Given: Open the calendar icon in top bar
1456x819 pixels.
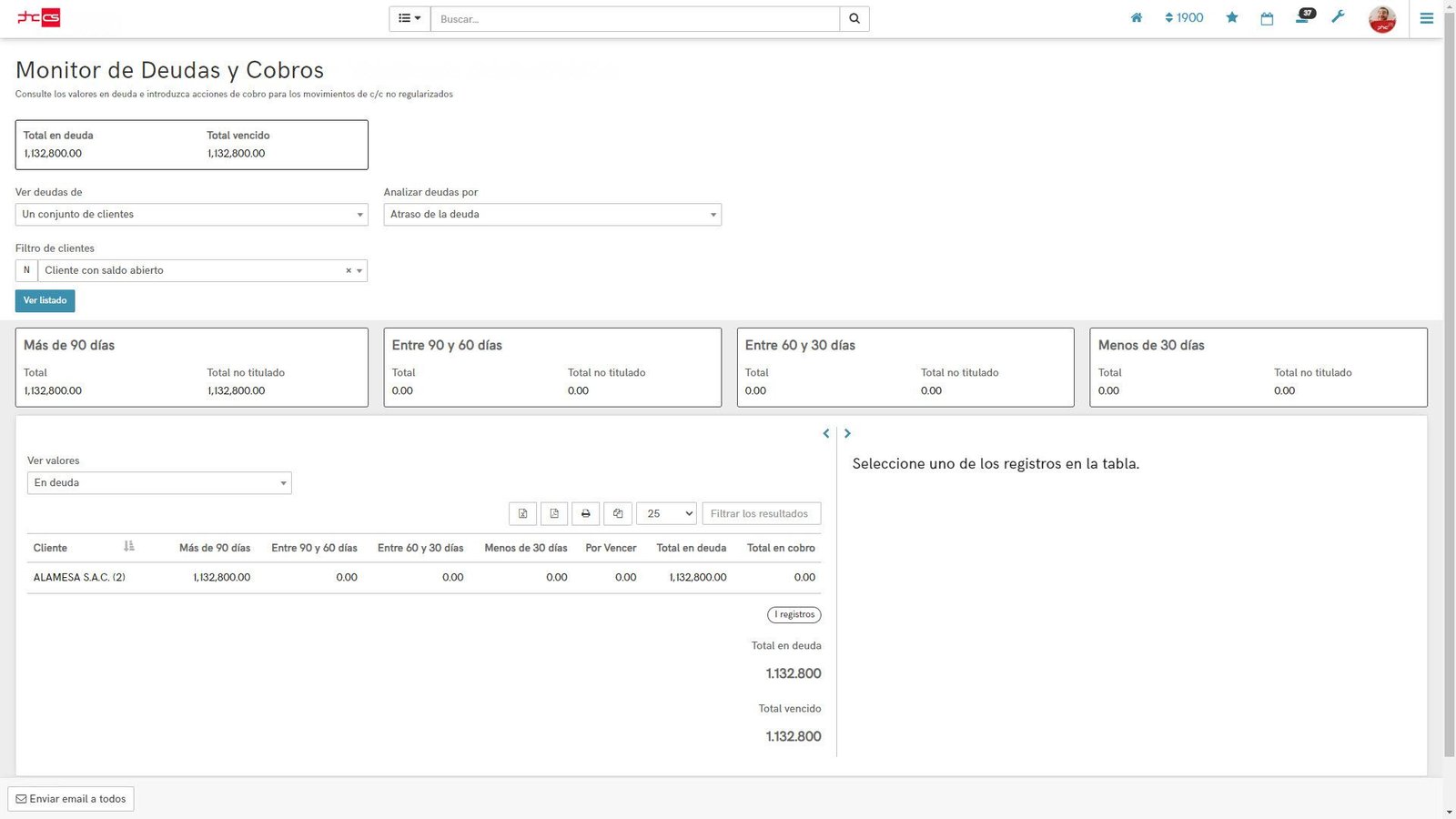Looking at the screenshot, I should pos(1267,18).
